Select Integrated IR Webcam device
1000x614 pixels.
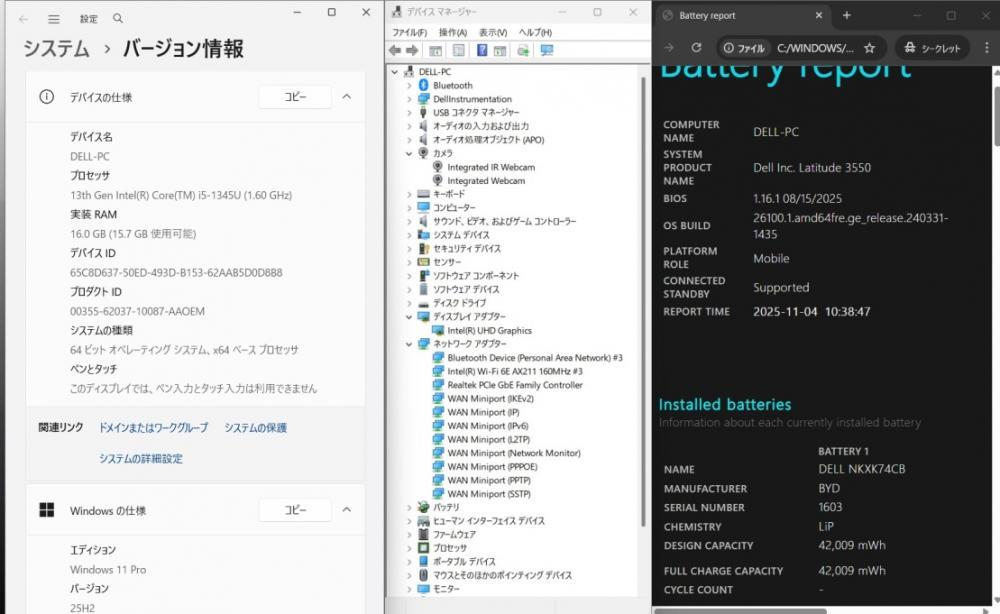(491, 167)
